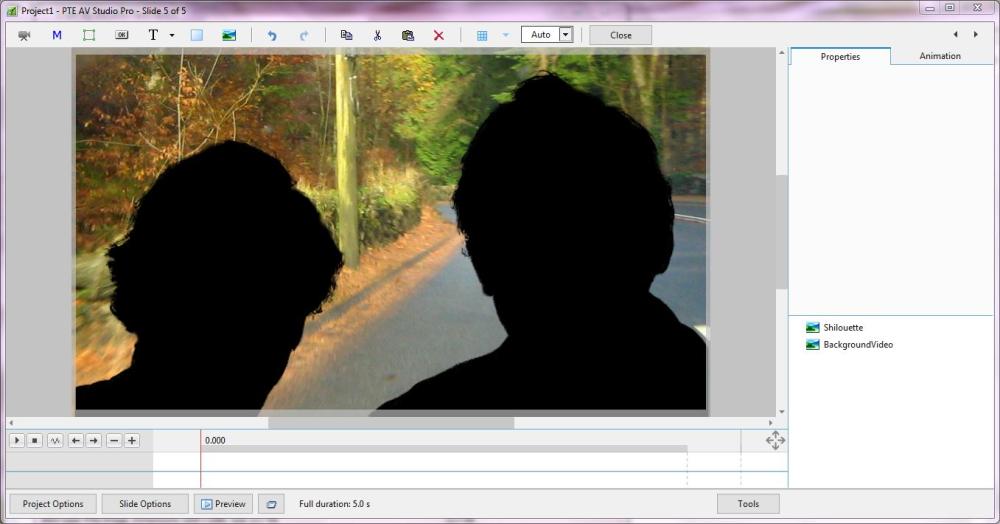Select the Shilouette object in the list
This screenshot has width=1000, height=524.
[x=842, y=328]
